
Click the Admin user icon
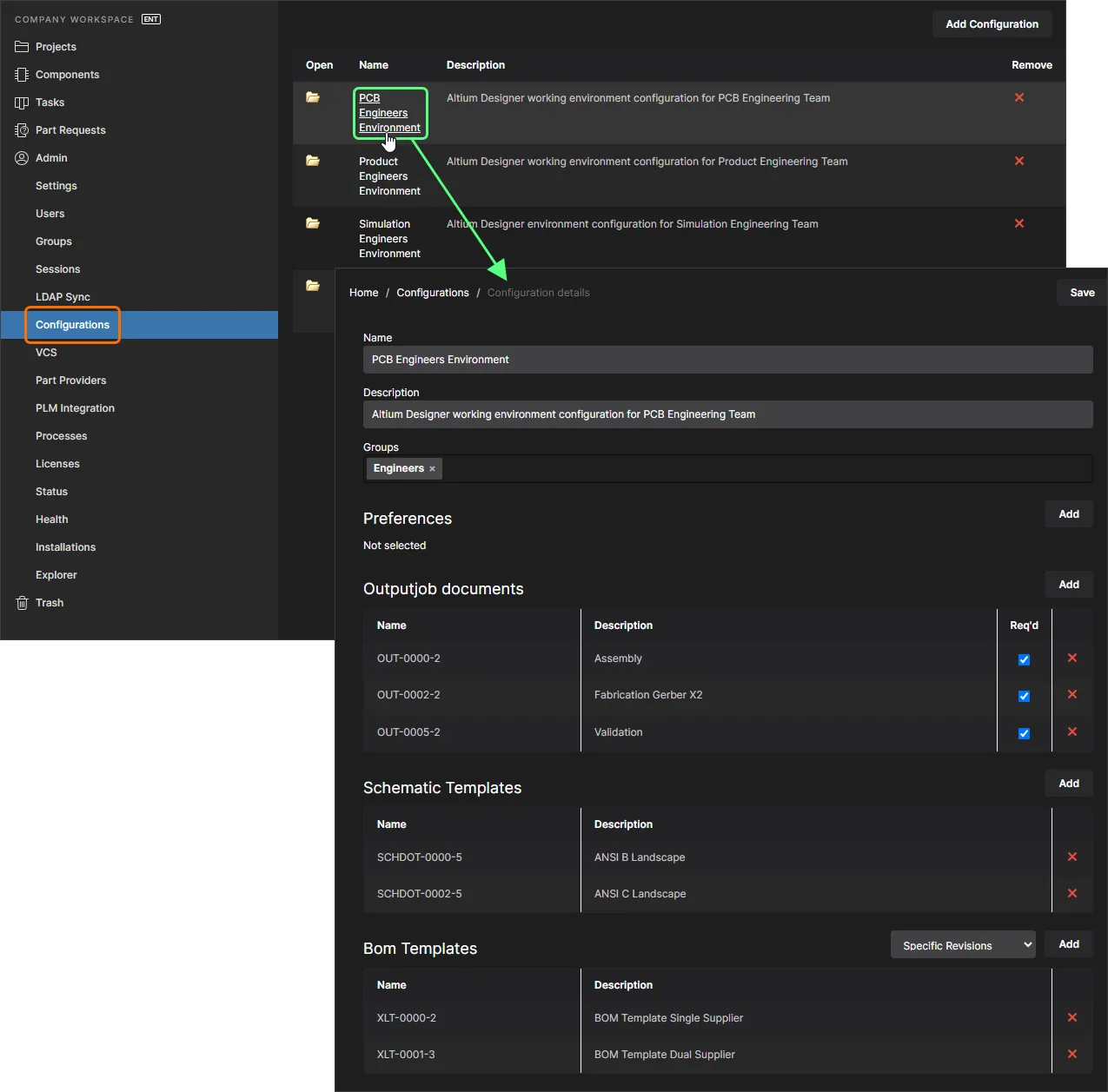pyautogui.click(x=22, y=158)
